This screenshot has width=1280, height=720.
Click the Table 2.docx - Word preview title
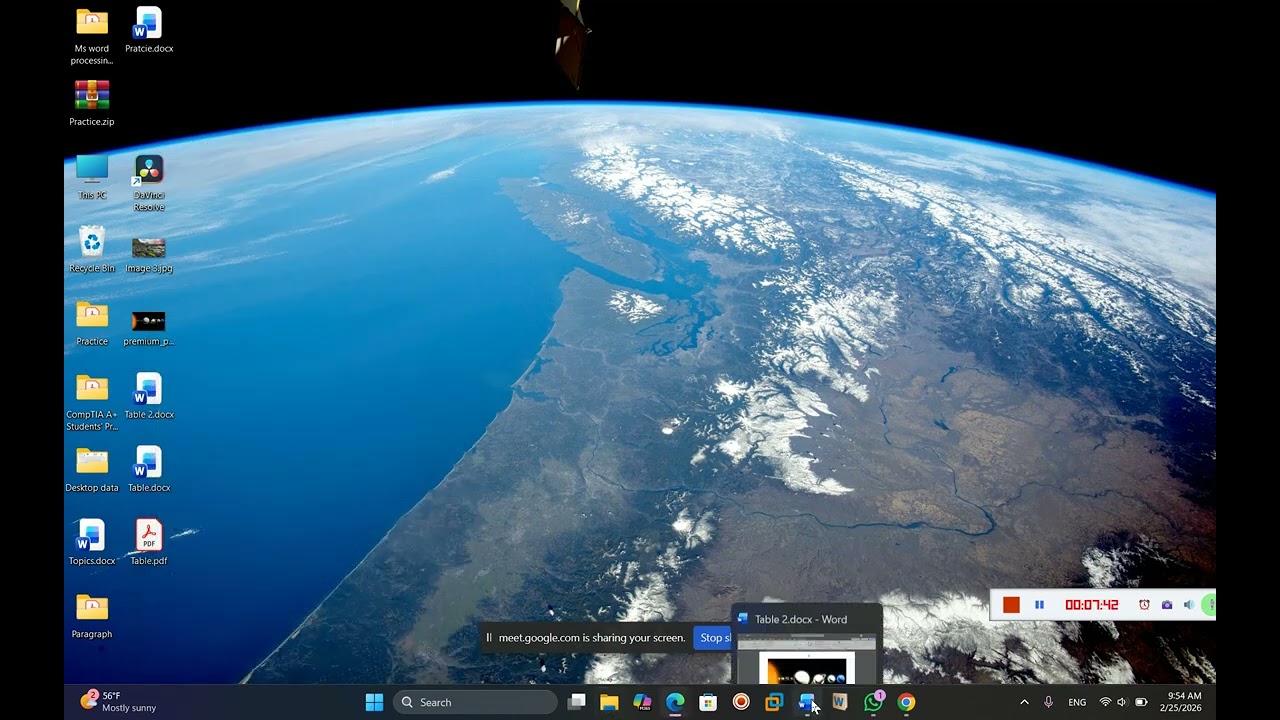(x=801, y=619)
